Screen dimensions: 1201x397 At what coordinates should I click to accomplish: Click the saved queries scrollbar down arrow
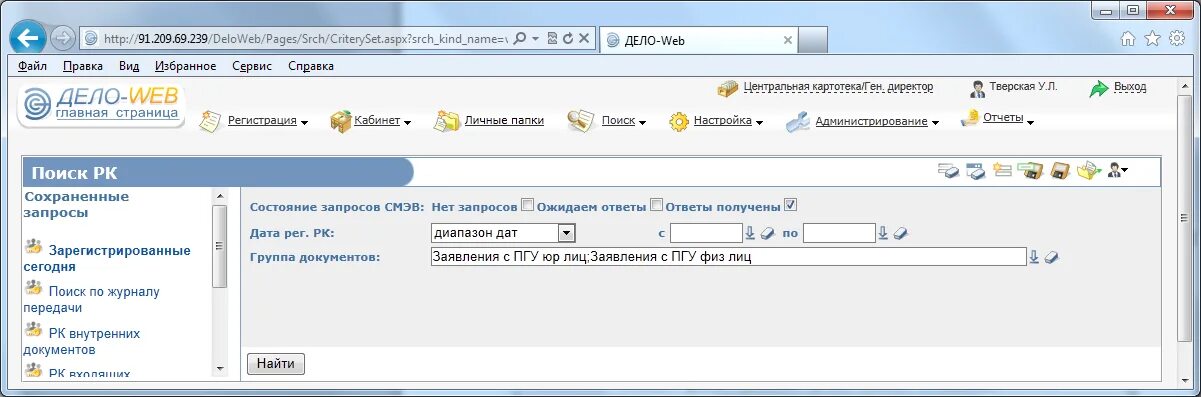(x=221, y=369)
